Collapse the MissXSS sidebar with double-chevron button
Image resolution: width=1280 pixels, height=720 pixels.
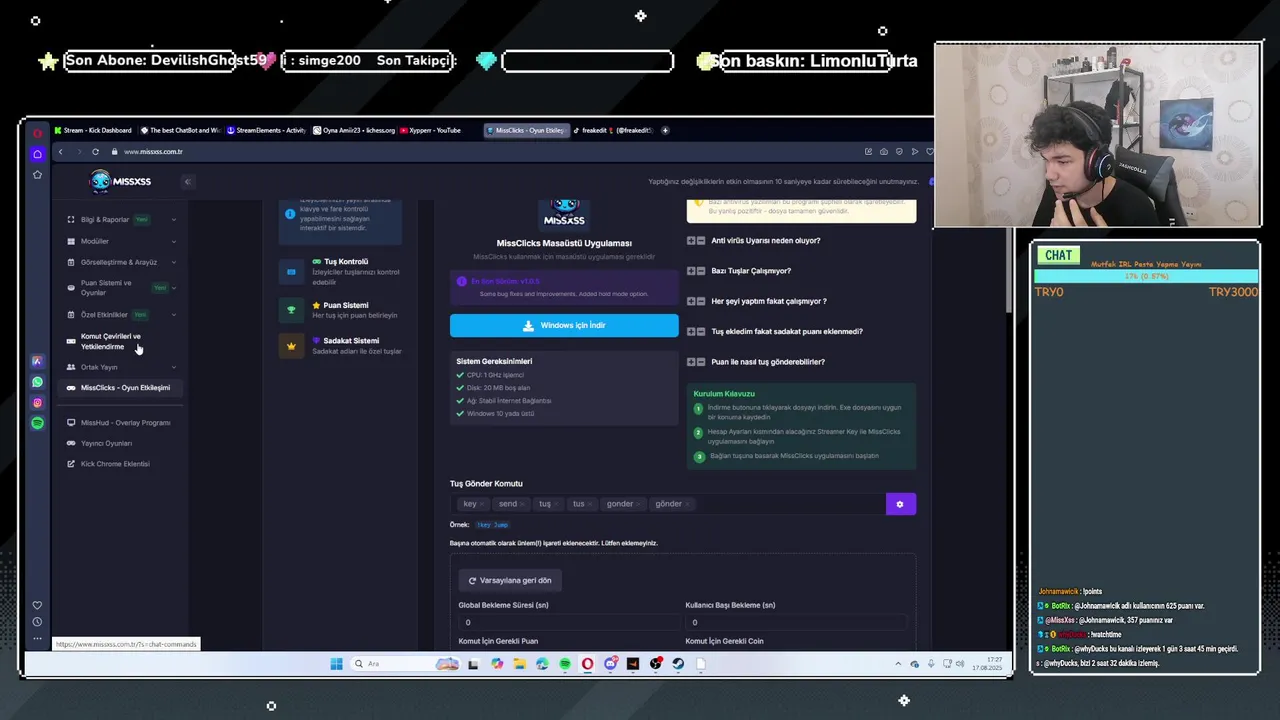[x=187, y=181]
